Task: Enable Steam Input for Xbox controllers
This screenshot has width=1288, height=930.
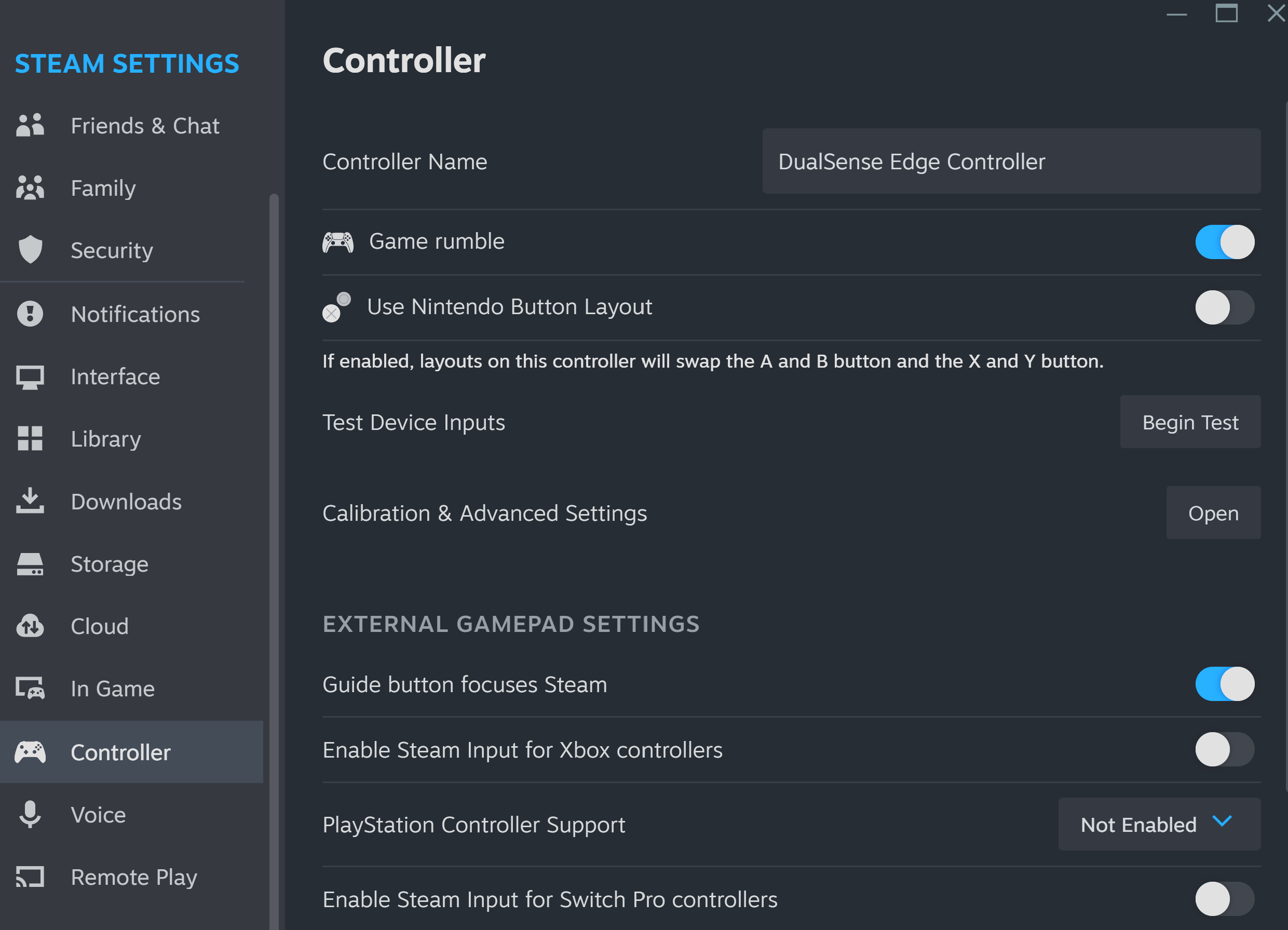Action: click(x=1224, y=749)
